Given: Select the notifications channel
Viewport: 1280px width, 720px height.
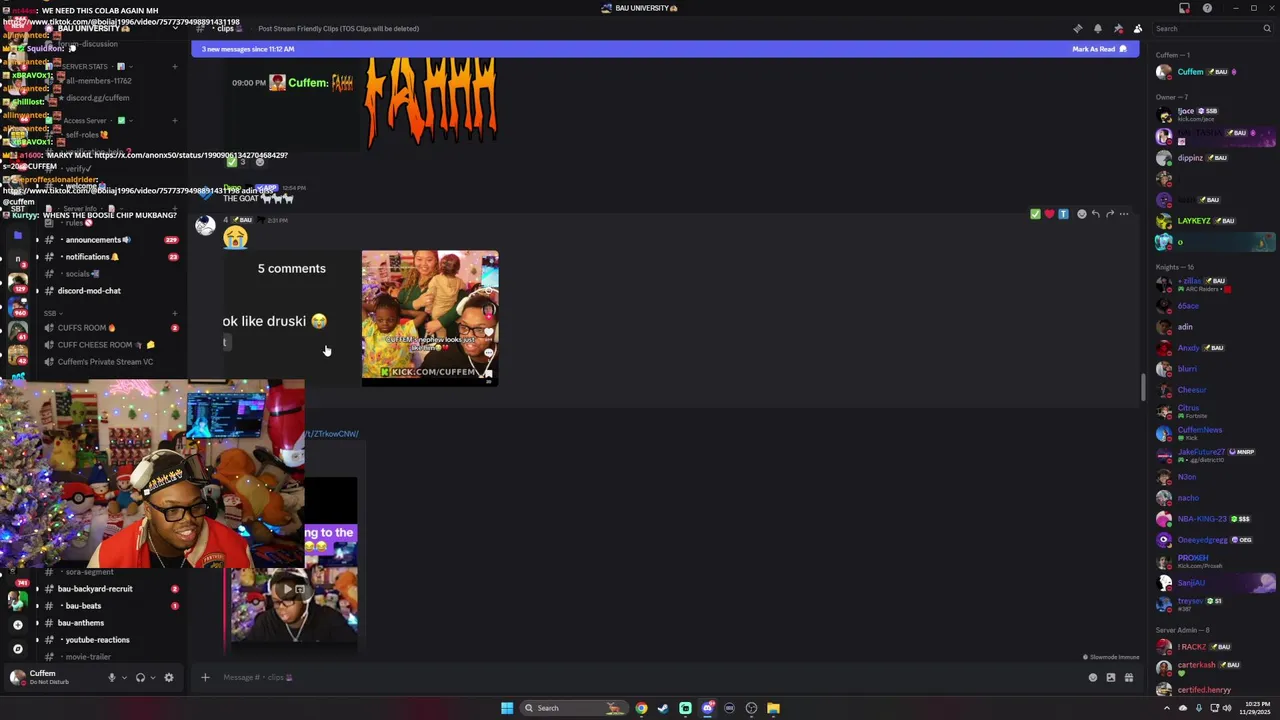Looking at the screenshot, I should pyautogui.click(x=92, y=257).
